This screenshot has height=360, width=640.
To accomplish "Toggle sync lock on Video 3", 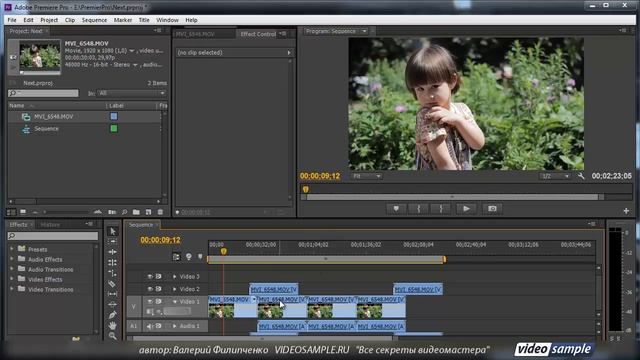I will [158, 277].
